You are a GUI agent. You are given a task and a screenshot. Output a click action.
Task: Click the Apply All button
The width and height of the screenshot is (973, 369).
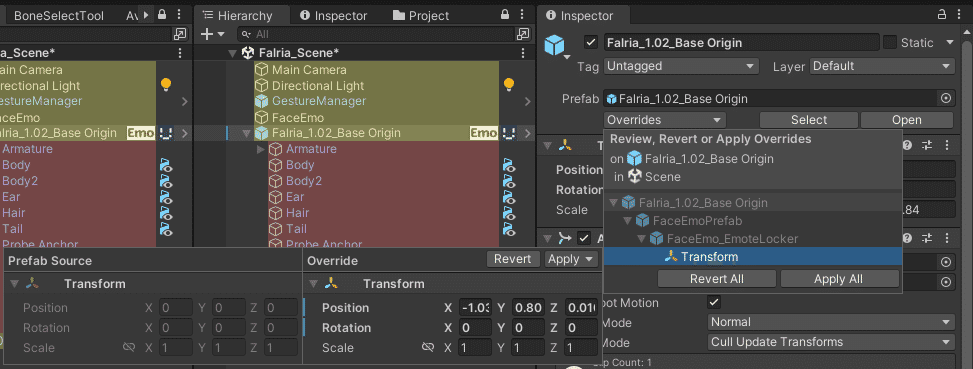click(838, 279)
